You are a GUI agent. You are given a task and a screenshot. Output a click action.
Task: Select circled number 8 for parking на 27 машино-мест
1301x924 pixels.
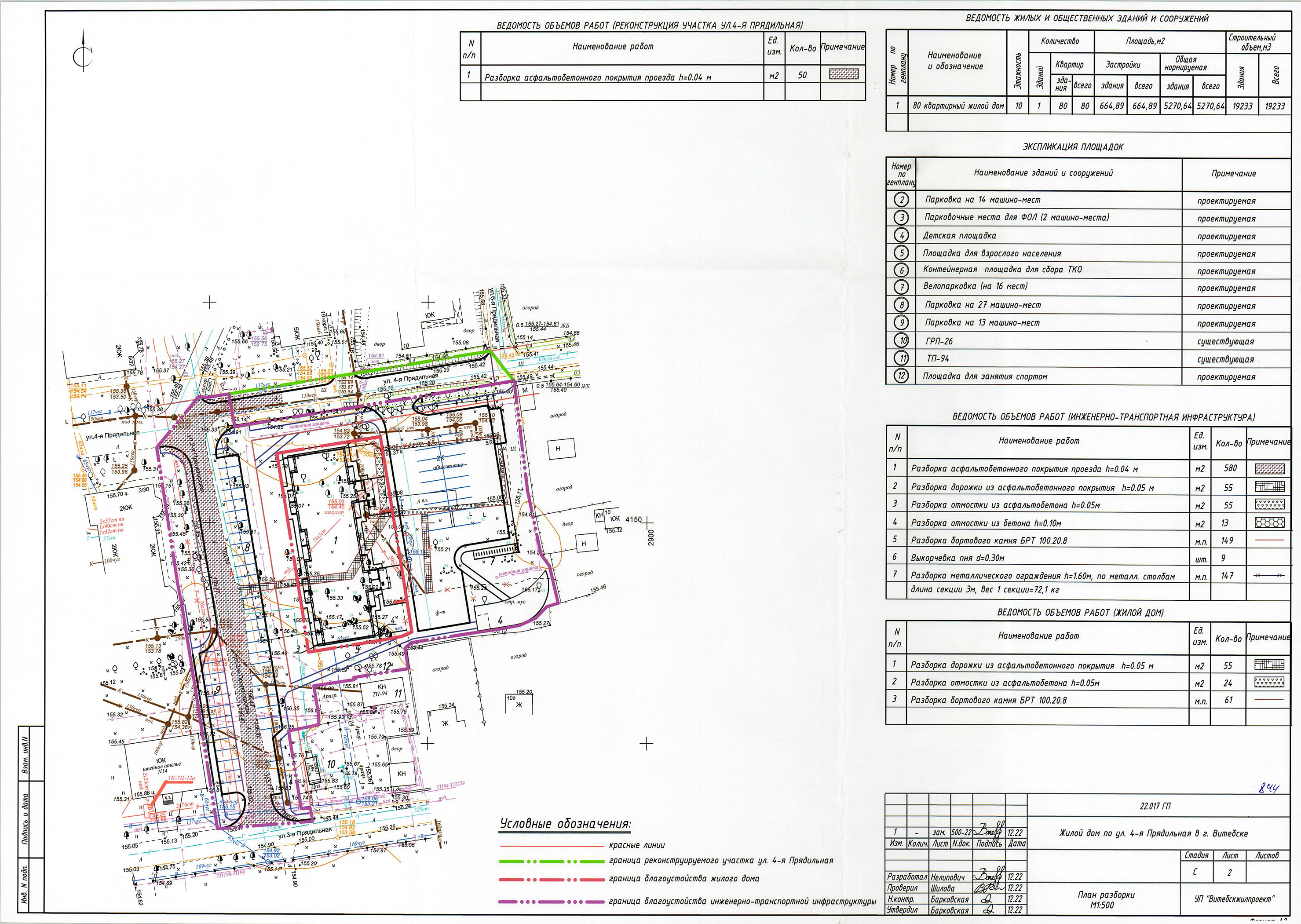click(x=902, y=305)
